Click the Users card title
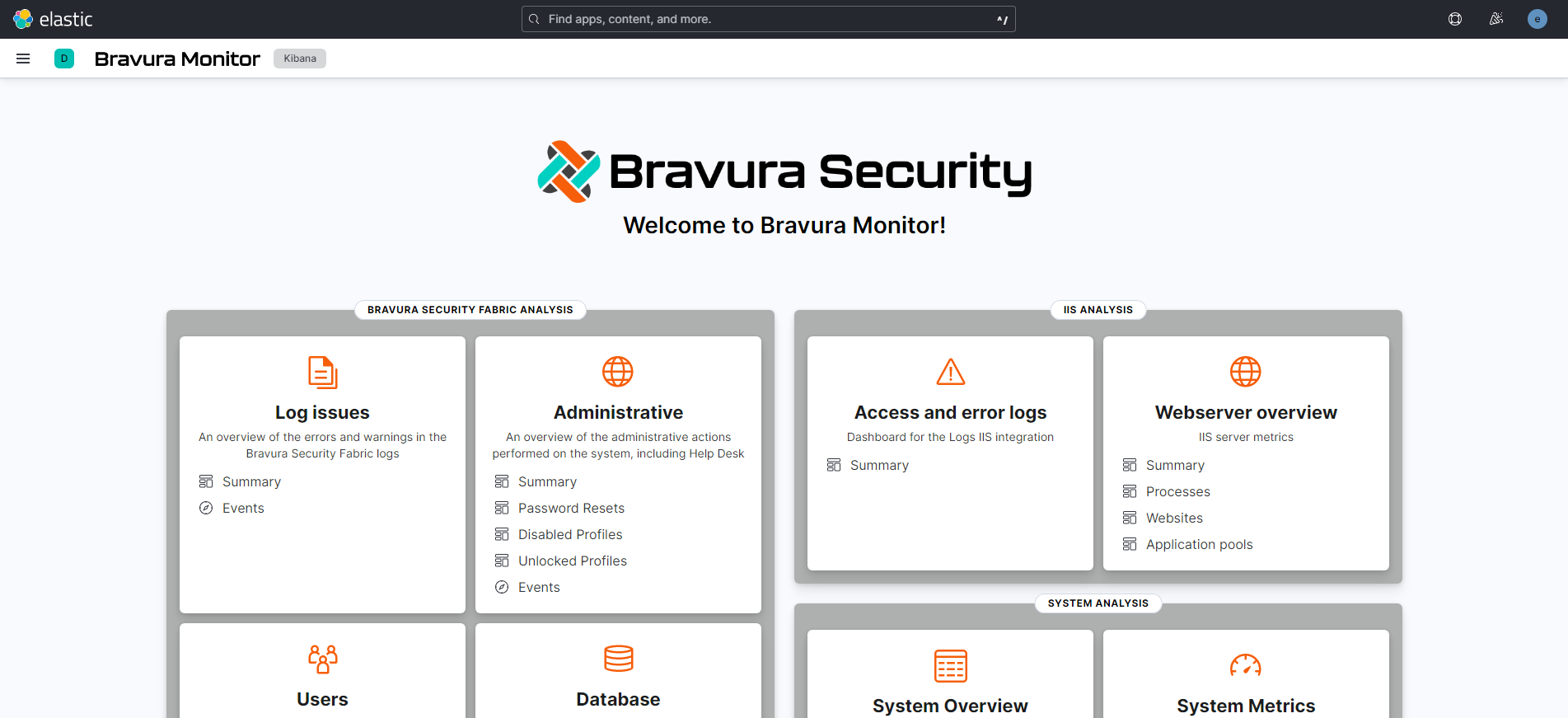 (322, 699)
